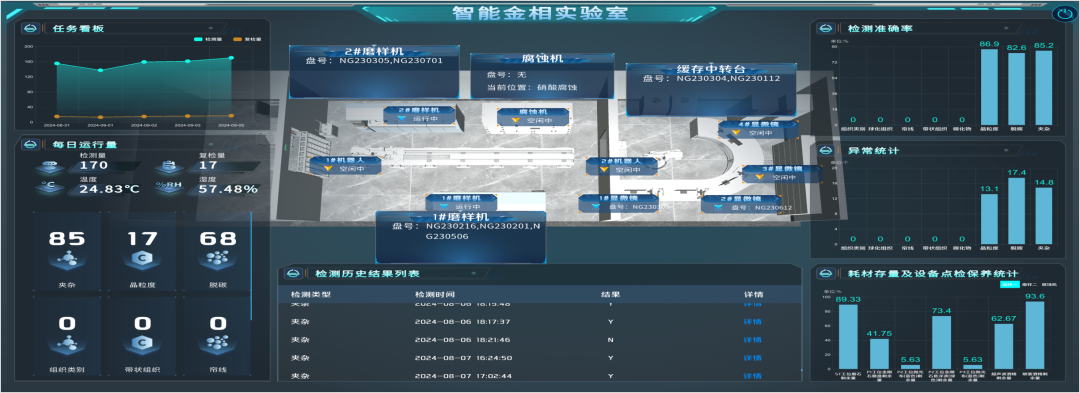Click the 2024-09-02 data point on 检测量 line

[x=144, y=62]
